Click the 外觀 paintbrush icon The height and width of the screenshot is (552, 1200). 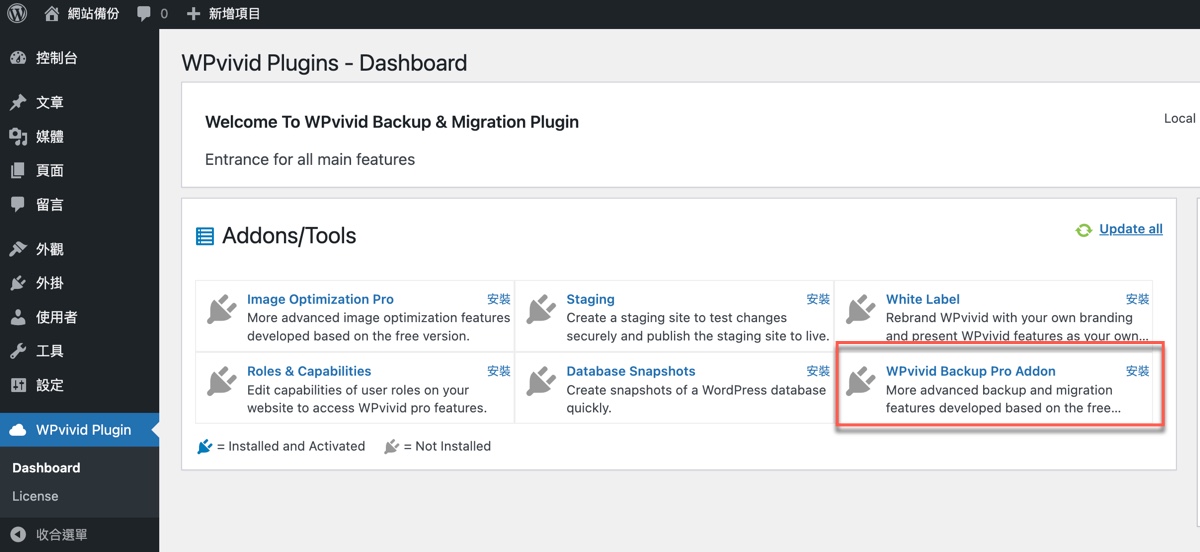tap(18, 249)
